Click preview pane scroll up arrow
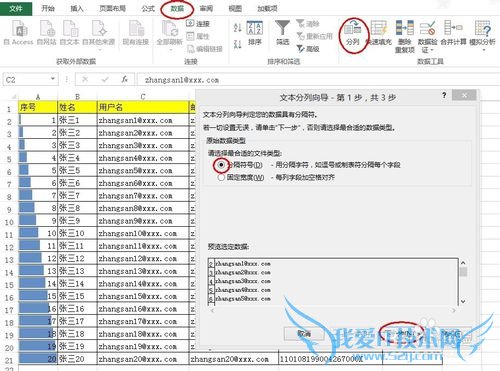 463,263
